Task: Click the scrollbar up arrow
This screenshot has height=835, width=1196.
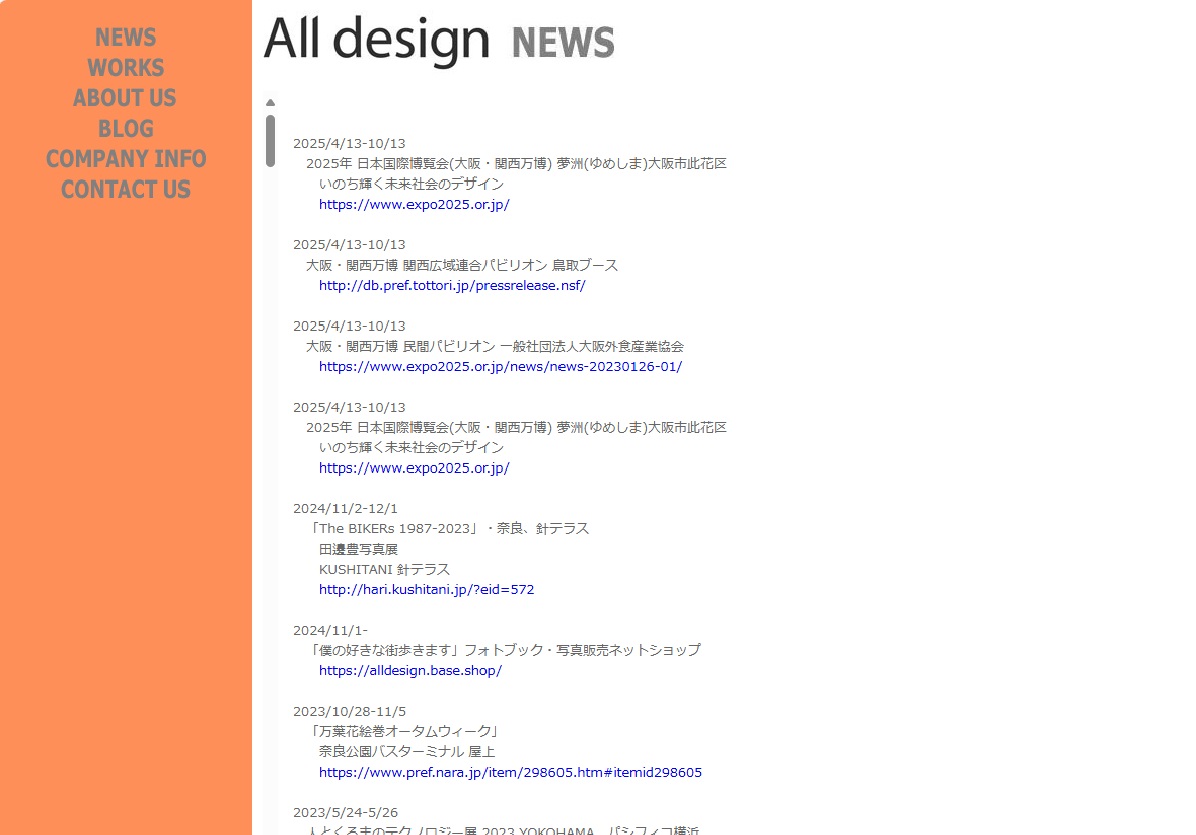Action: point(270,102)
